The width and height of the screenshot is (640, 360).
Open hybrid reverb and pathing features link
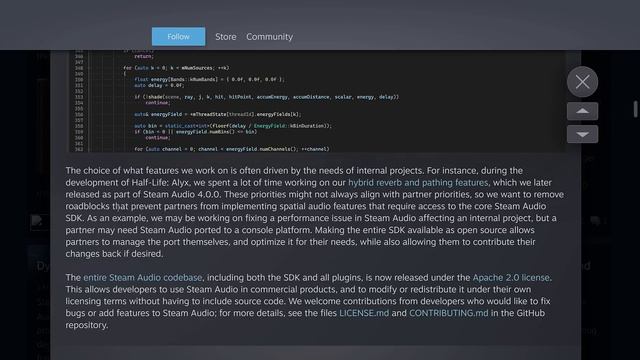pyautogui.click(x=418, y=182)
